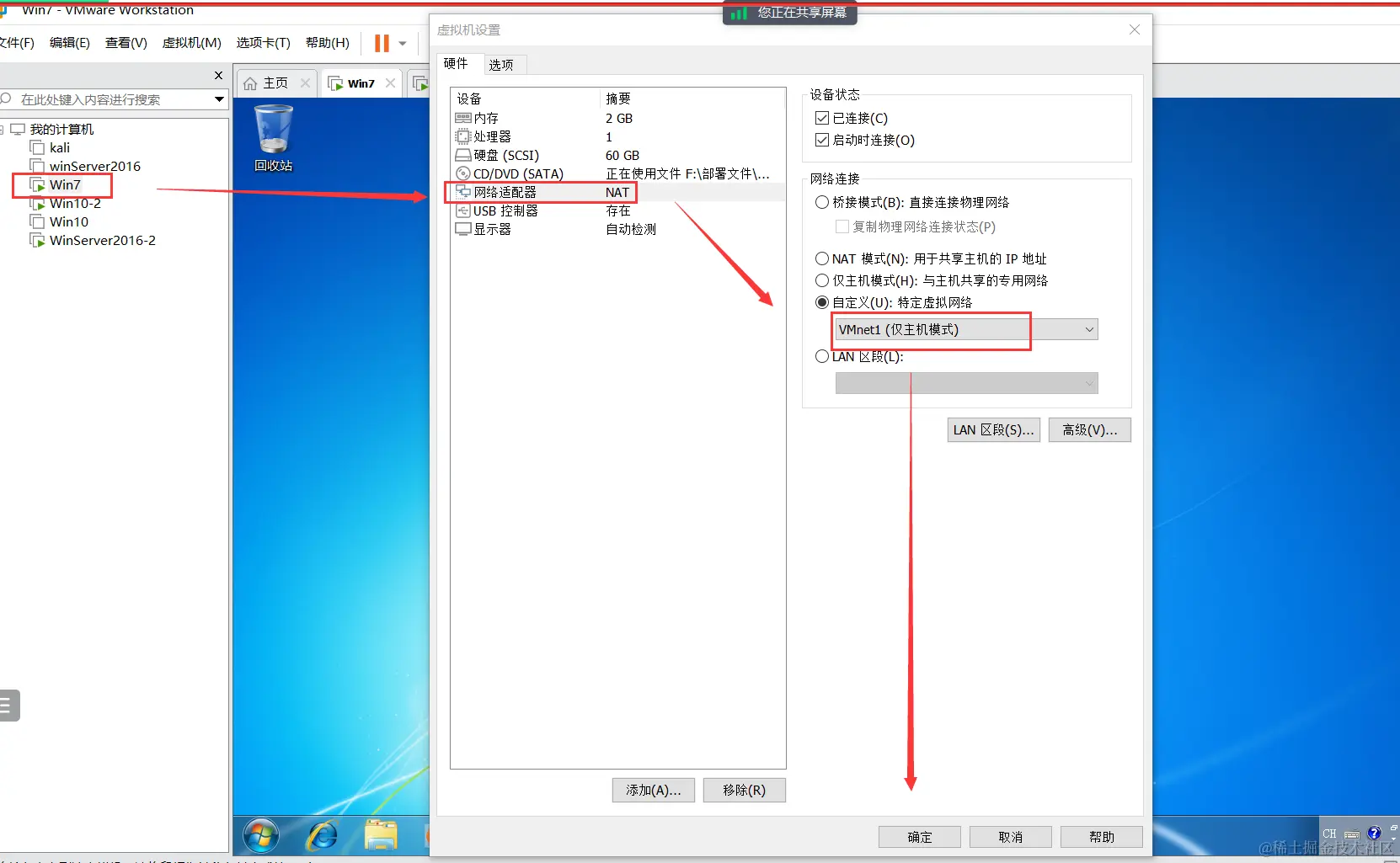Select the kali virtual machine

click(x=60, y=147)
